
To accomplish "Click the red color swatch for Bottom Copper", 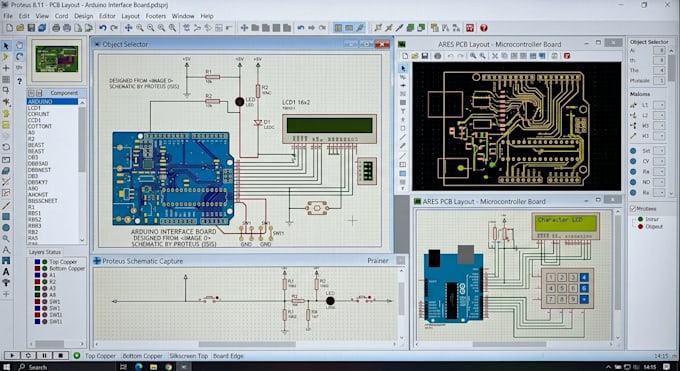I will 37,269.
